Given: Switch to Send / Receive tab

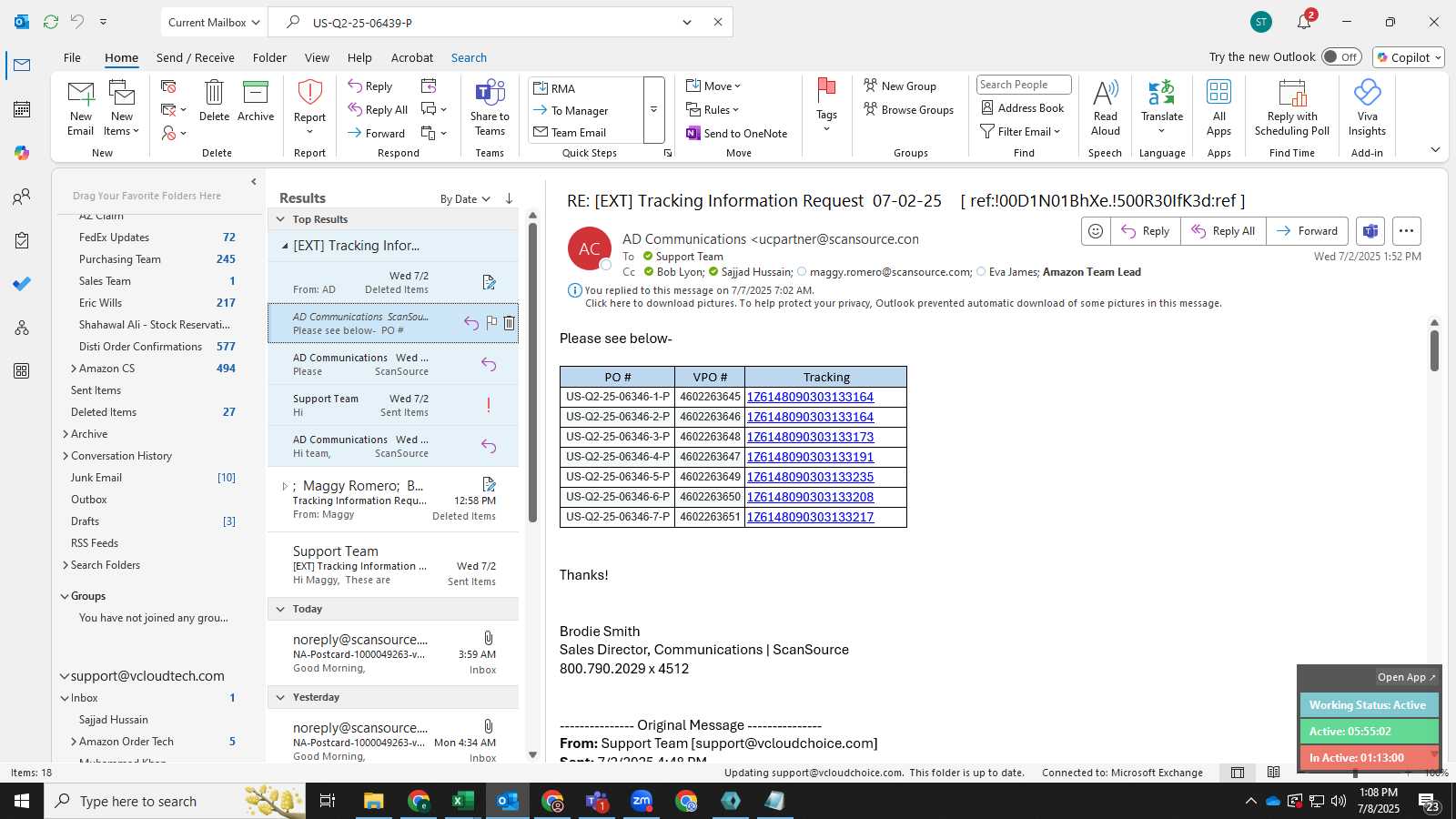Looking at the screenshot, I should [x=195, y=57].
